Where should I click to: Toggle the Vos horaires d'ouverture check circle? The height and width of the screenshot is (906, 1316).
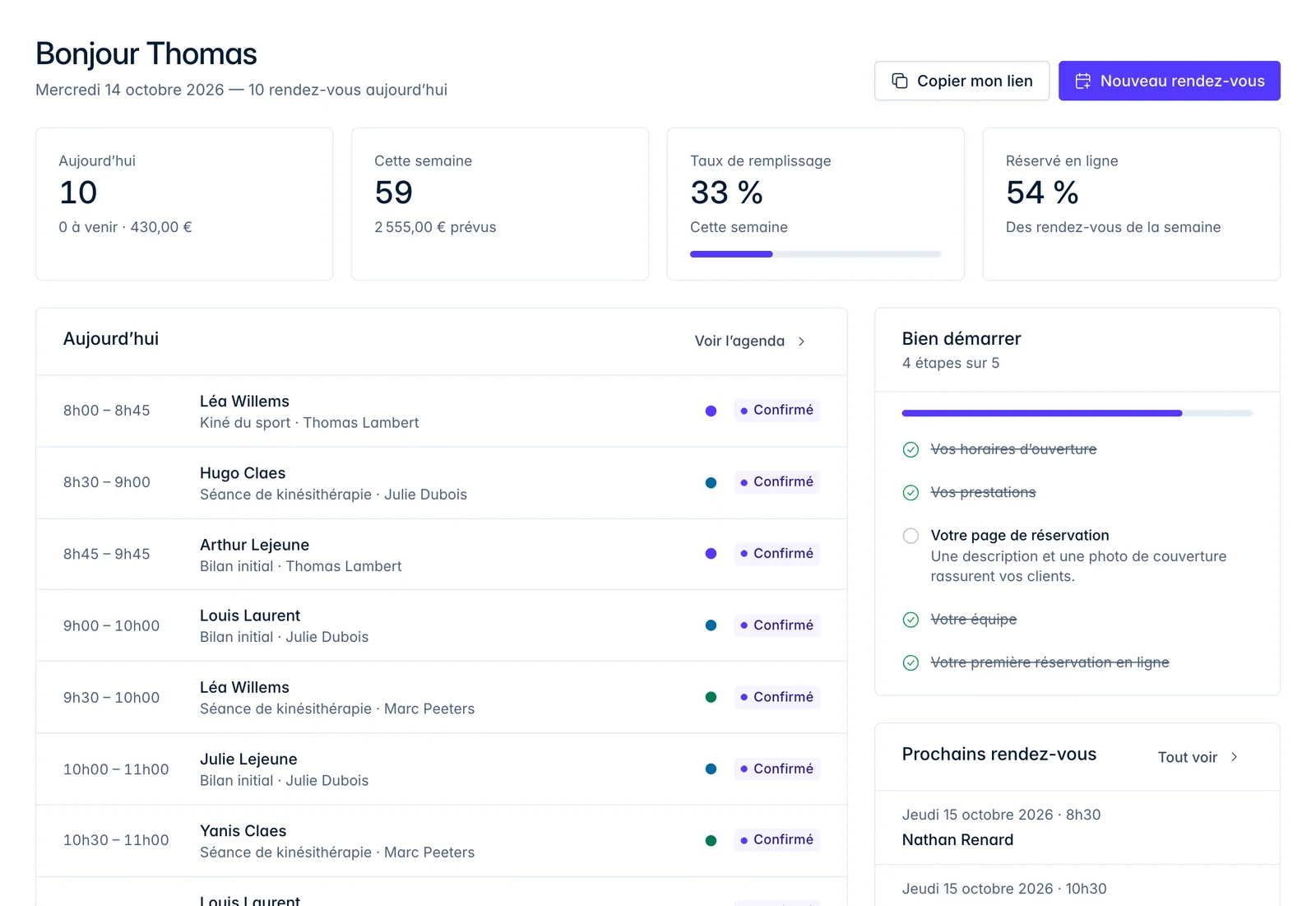click(x=911, y=449)
